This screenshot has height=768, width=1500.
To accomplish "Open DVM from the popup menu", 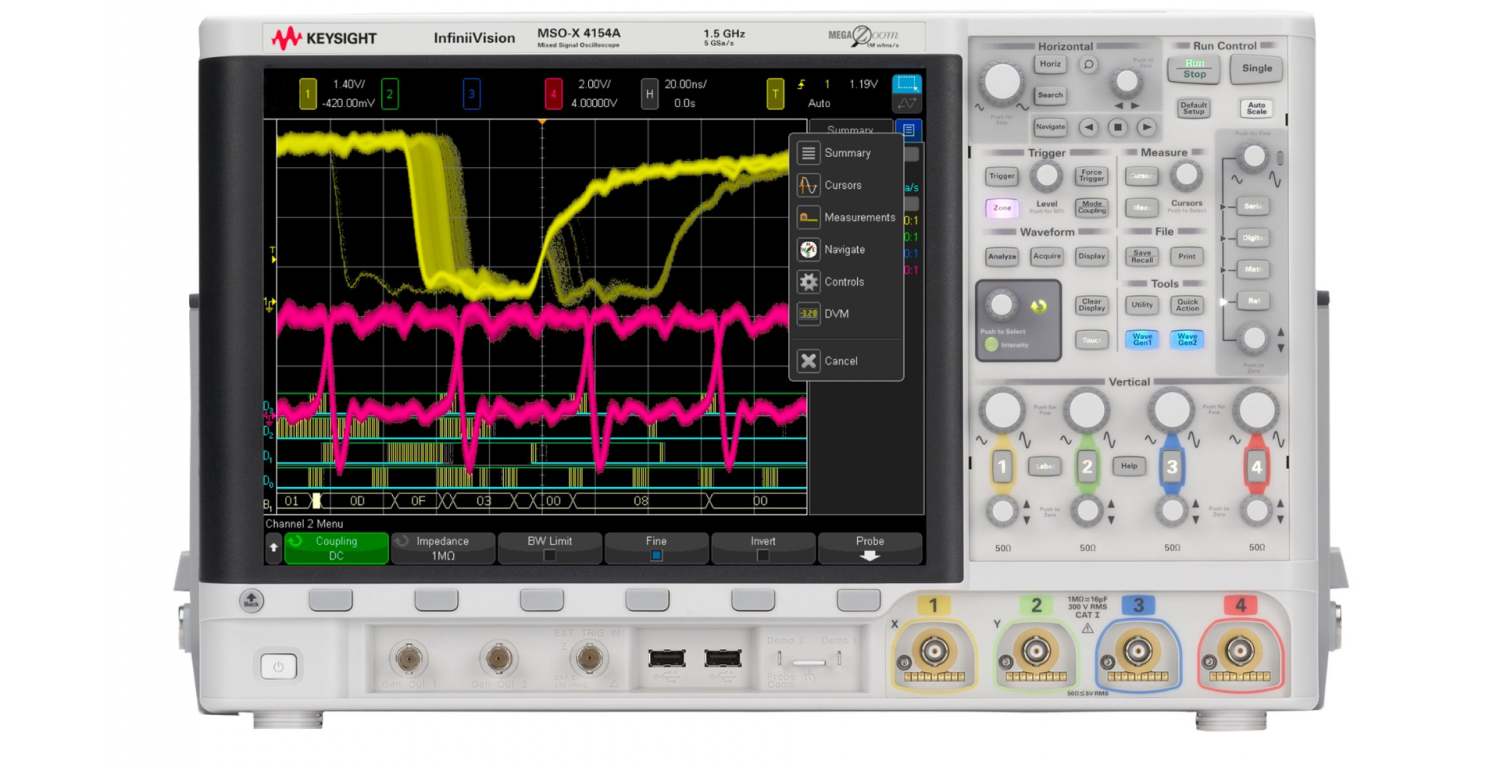I will point(846,314).
